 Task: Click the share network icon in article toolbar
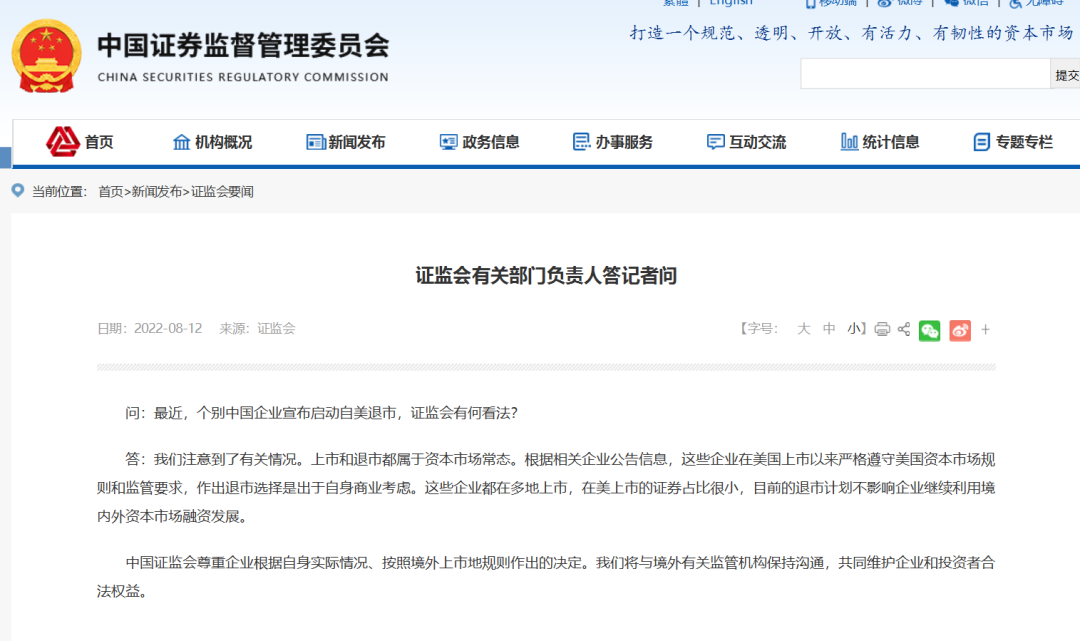pos(904,329)
